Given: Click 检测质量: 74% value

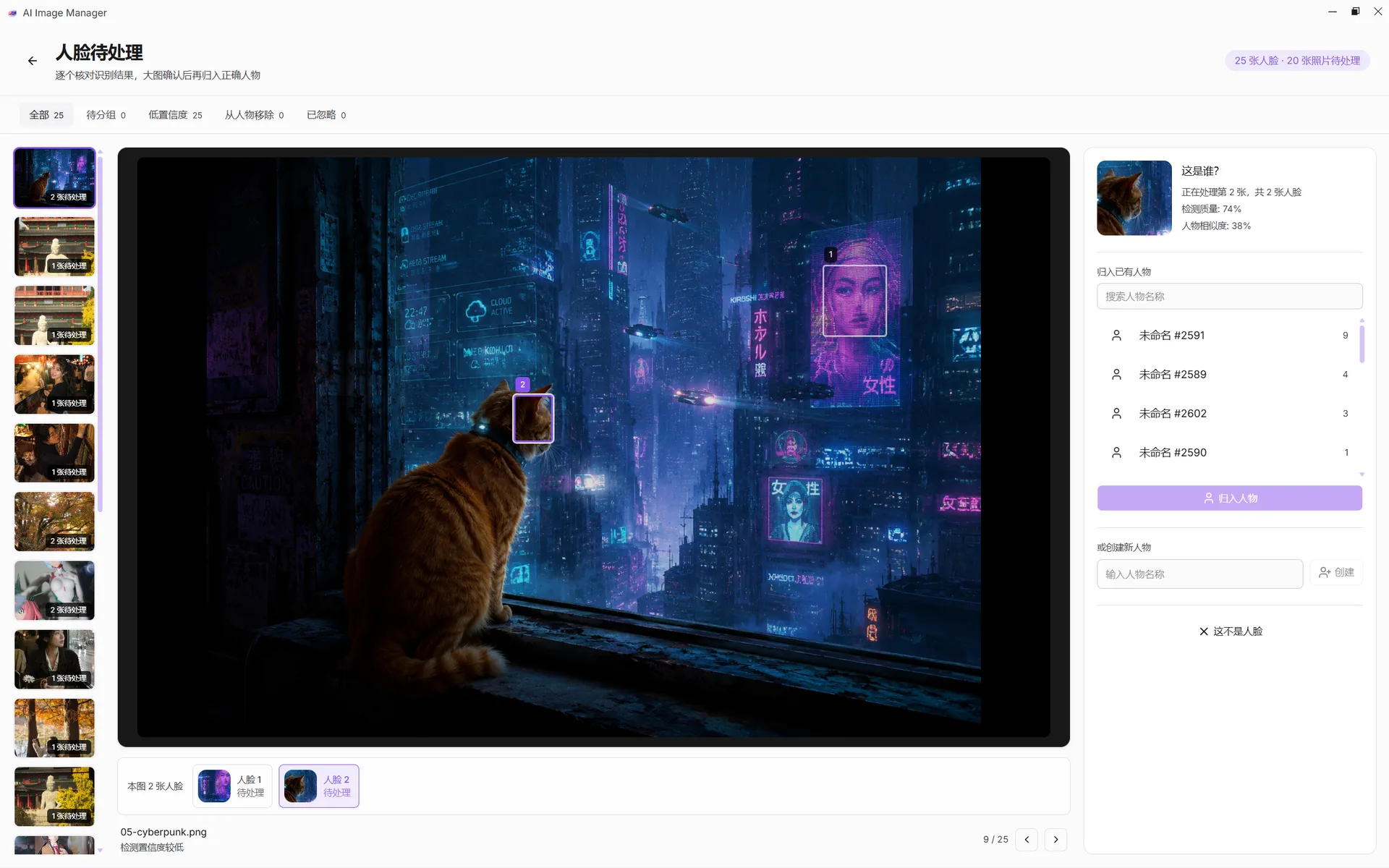Looking at the screenshot, I should coord(1211,209).
